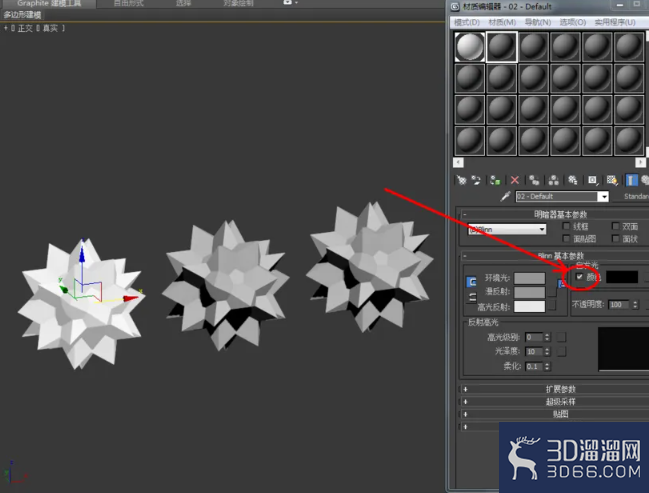Image resolution: width=649 pixels, height=493 pixels.
Task: Click the eyedropper pick-material icon
Action: (x=505, y=196)
